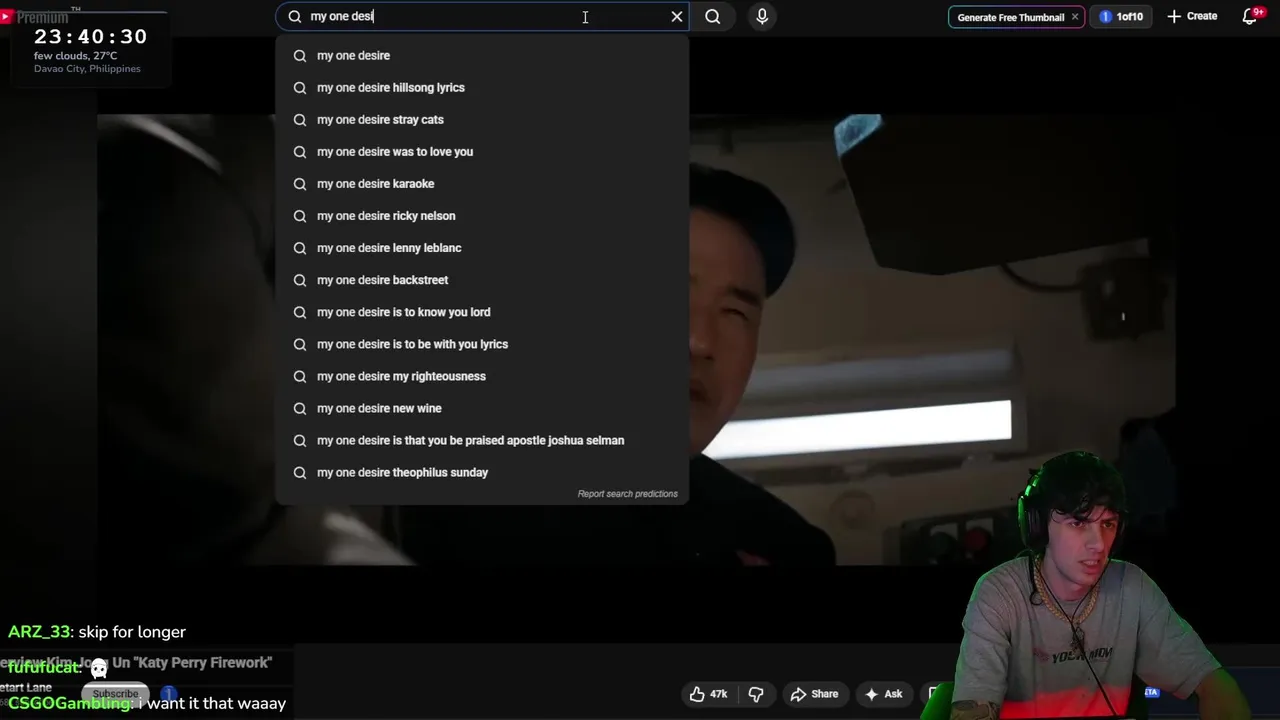Click Generate Free Thumbnail button
Image resolution: width=1280 pixels, height=720 pixels.
coord(1010,17)
